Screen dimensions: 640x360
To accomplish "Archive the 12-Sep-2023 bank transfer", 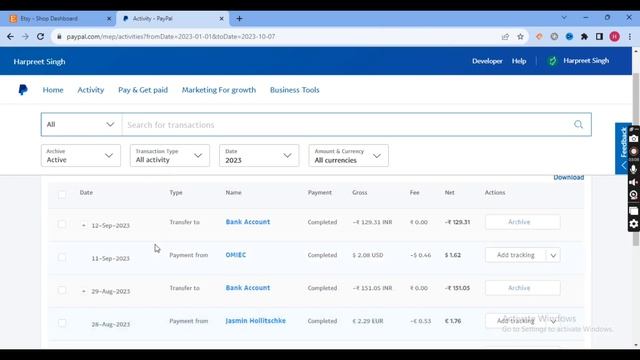I will point(523,222).
